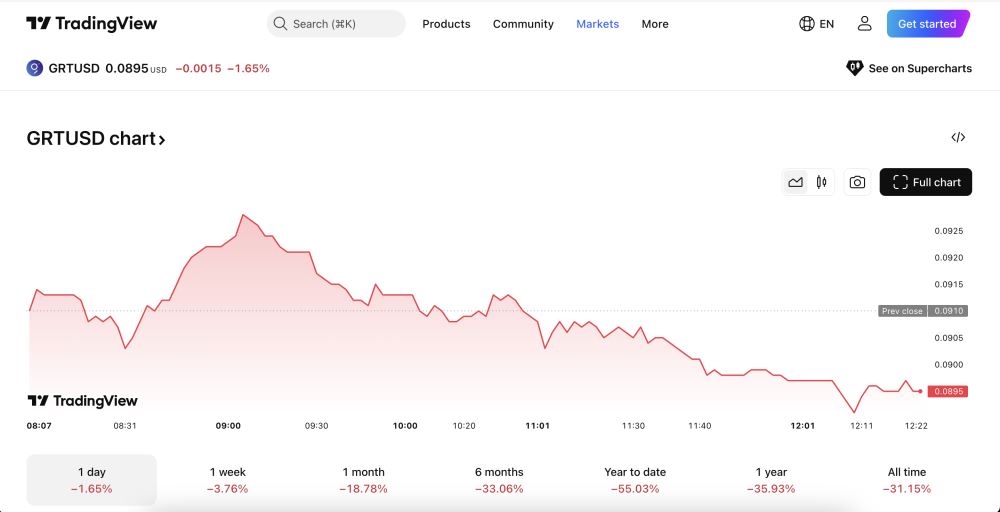Select the 1 week time range

[228, 480]
